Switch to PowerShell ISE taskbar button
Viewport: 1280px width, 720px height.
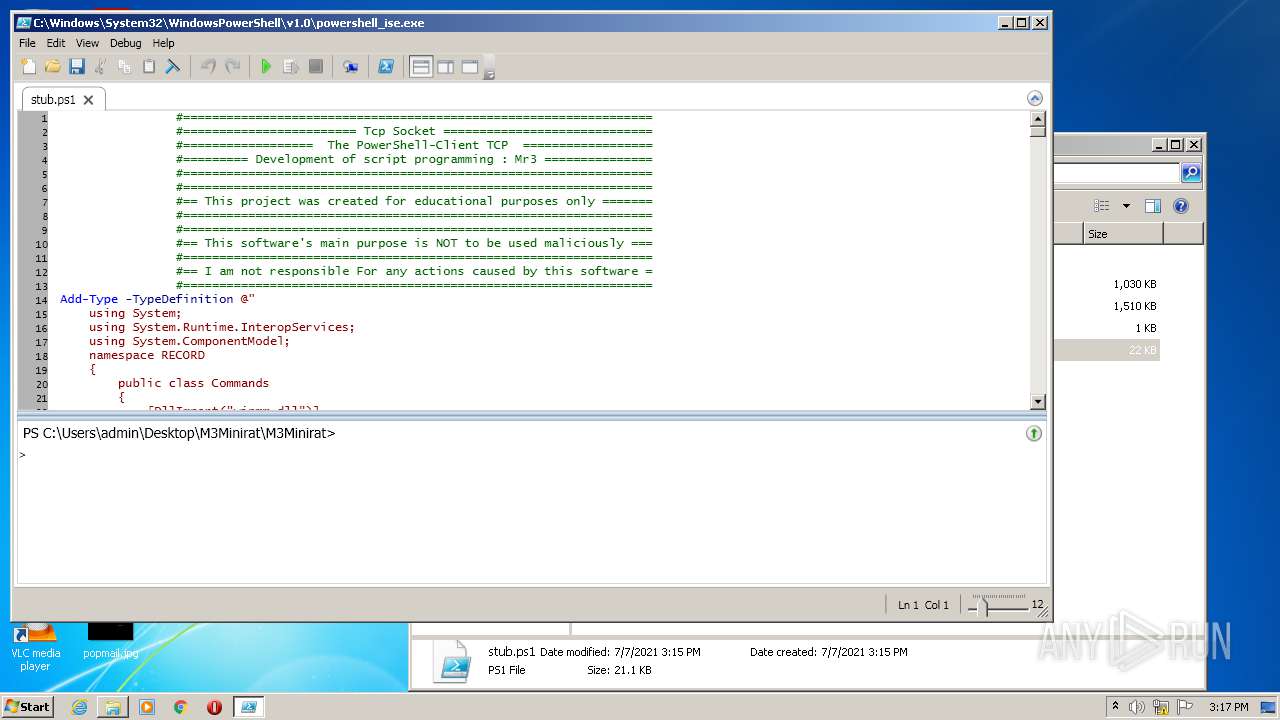[x=248, y=707]
